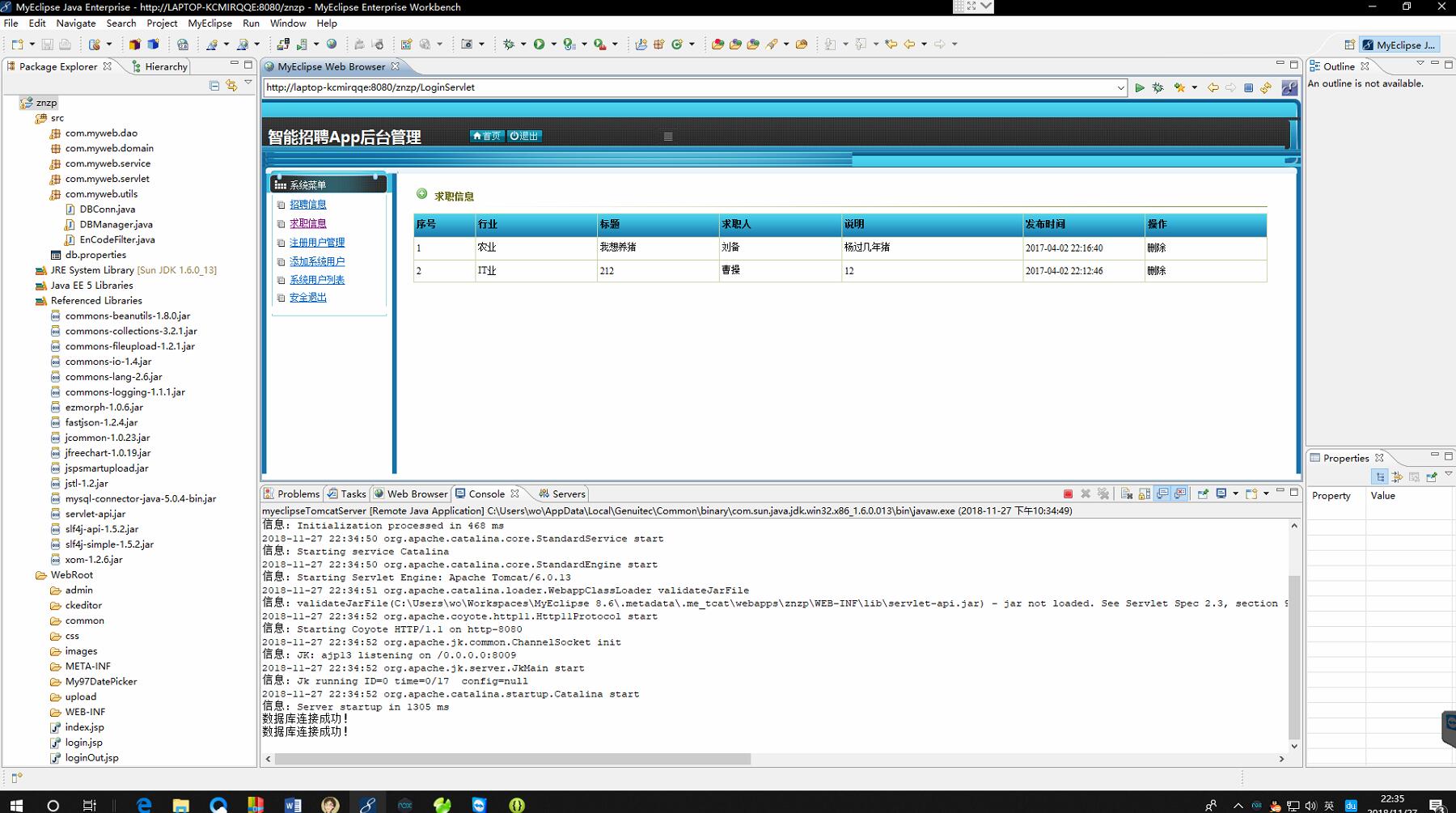The image size is (1456, 813).
Task: Open the URL address bar dropdown
Action: tap(1120, 88)
